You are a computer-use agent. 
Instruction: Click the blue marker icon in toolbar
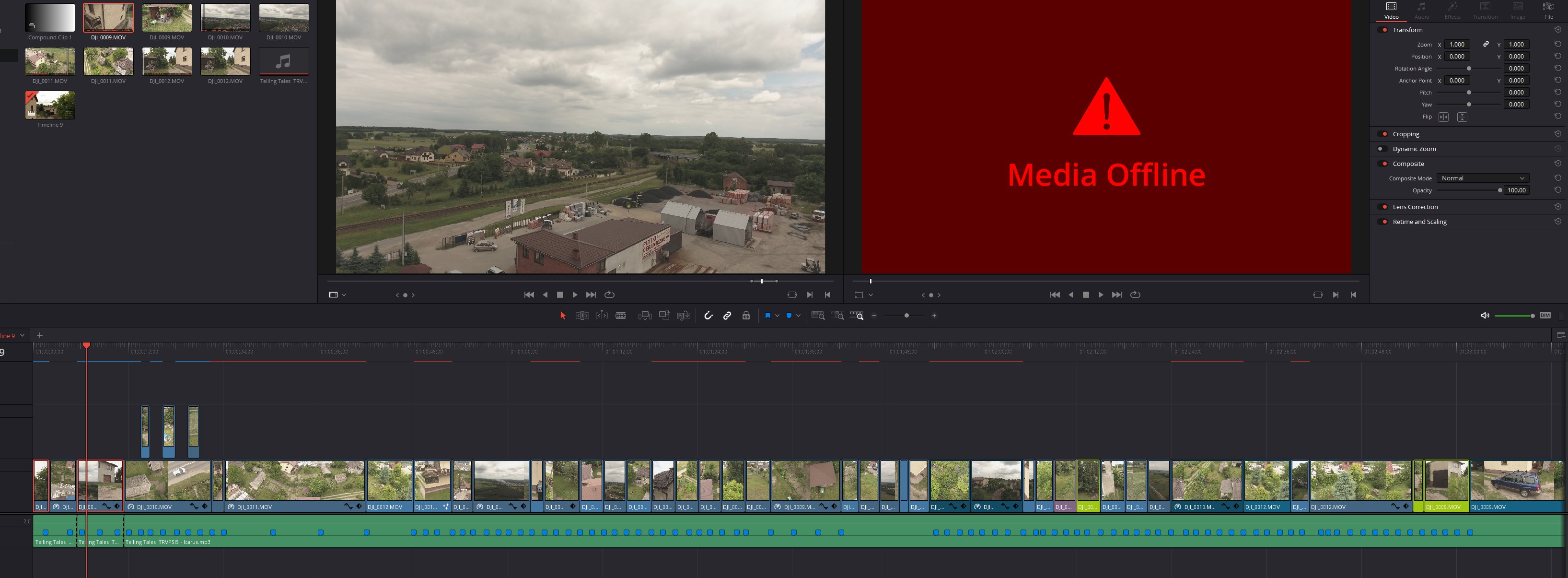coord(789,316)
